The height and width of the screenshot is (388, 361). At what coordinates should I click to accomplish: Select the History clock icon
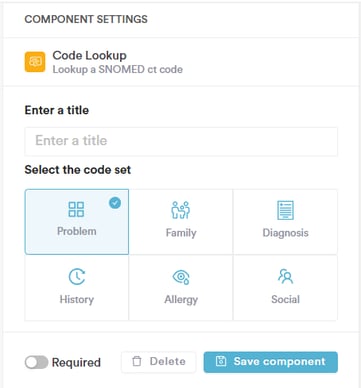[77, 277]
